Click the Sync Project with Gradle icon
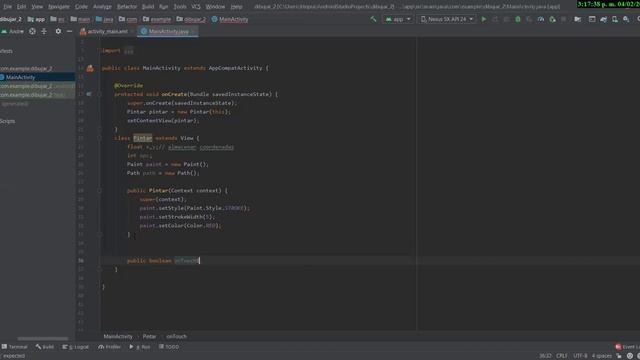Image resolution: width=640 pixels, height=360 pixels. (603, 19)
